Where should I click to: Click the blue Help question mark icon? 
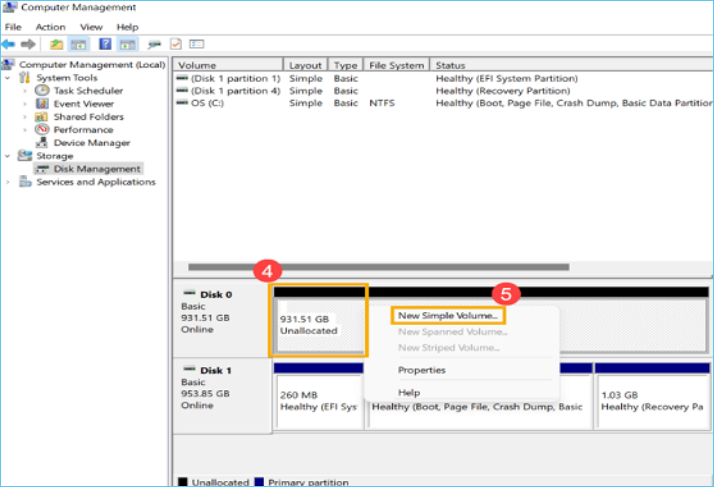point(104,44)
